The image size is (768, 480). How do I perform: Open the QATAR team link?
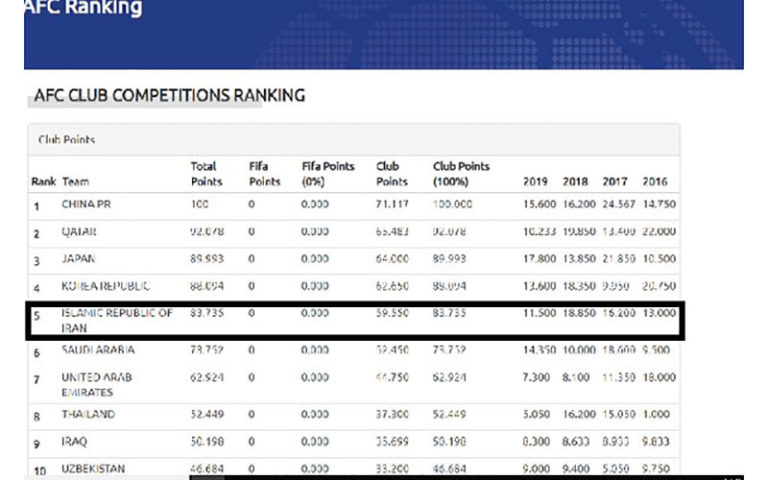click(x=79, y=232)
